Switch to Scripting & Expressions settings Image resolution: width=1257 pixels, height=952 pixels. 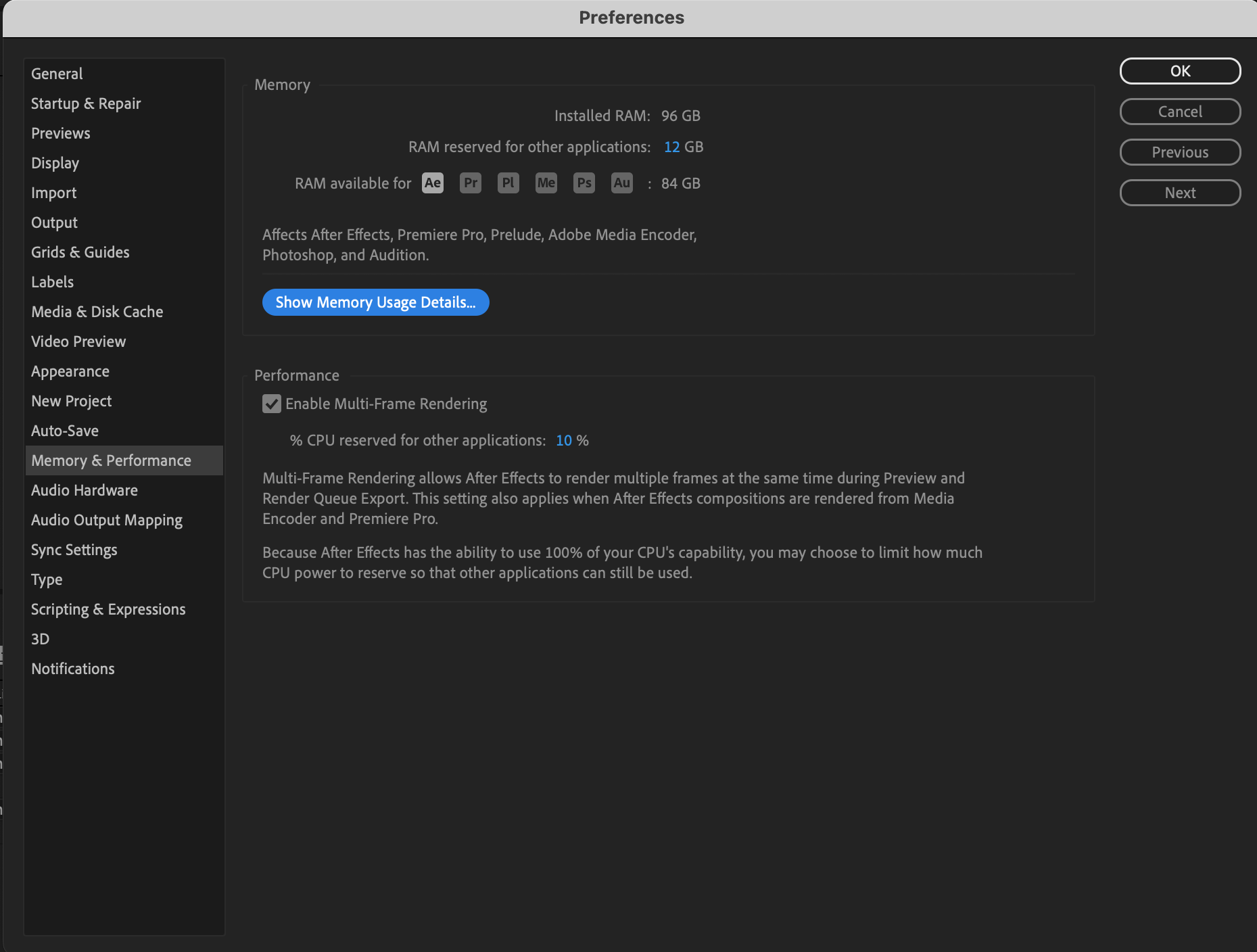pyautogui.click(x=108, y=609)
